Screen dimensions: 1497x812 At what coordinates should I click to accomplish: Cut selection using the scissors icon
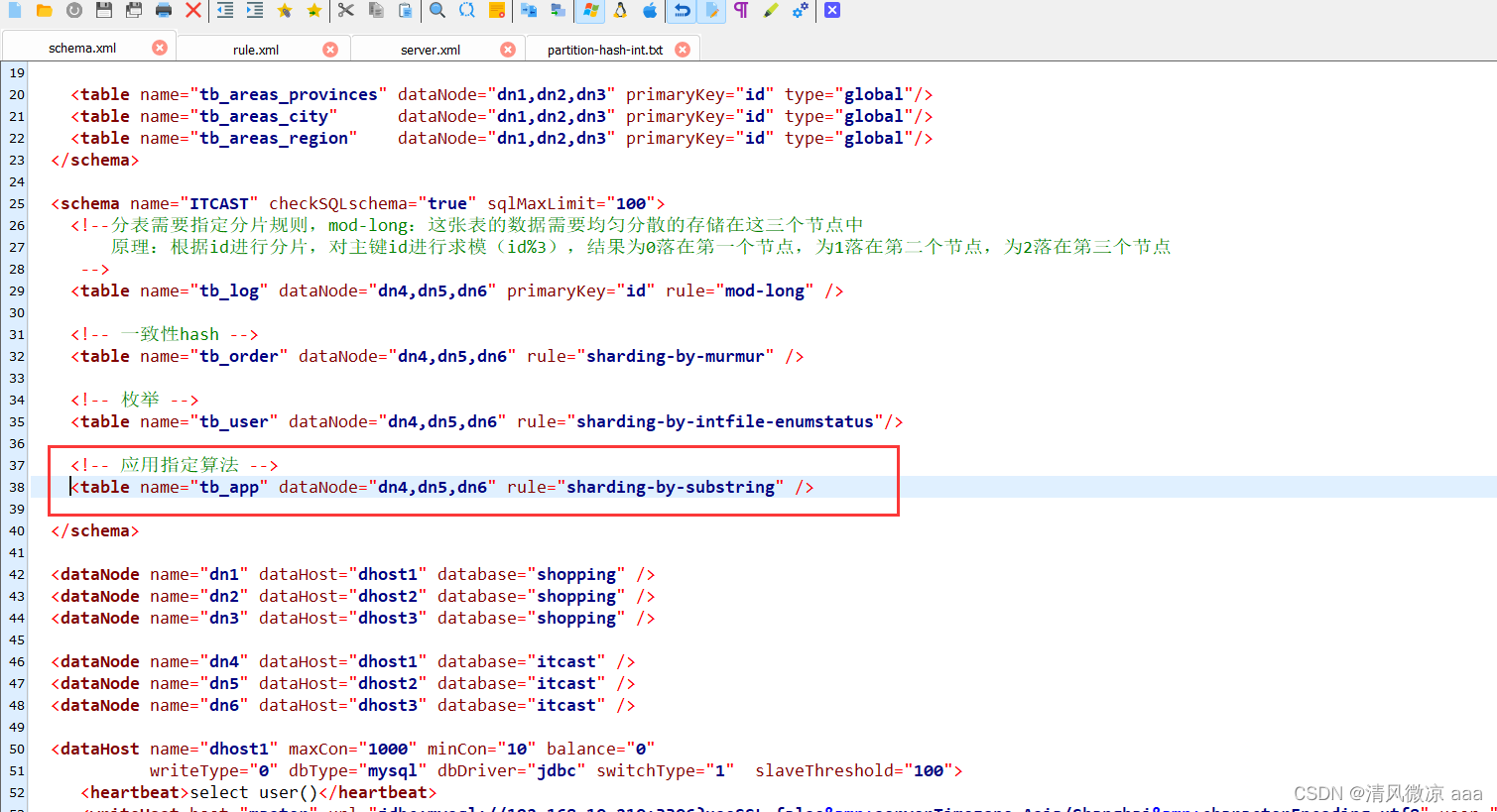[x=345, y=10]
